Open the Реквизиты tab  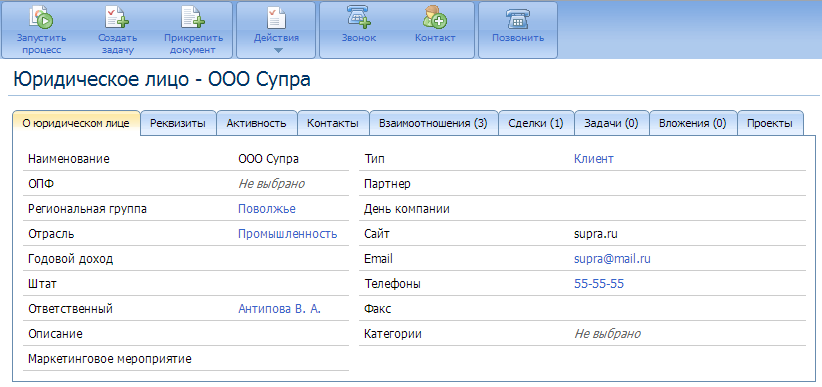(x=179, y=124)
